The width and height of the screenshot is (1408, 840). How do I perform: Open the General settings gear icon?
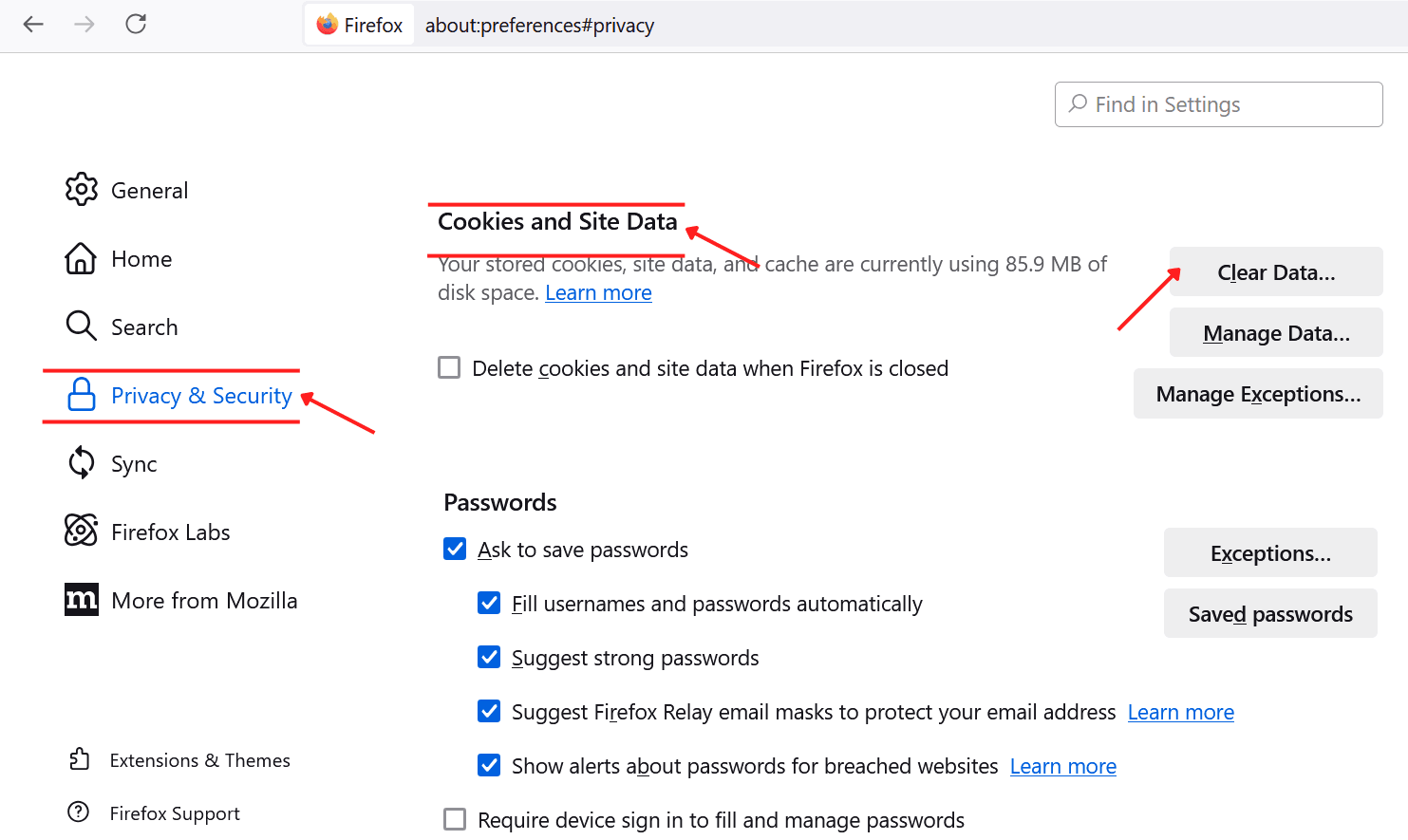pyautogui.click(x=82, y=190)
